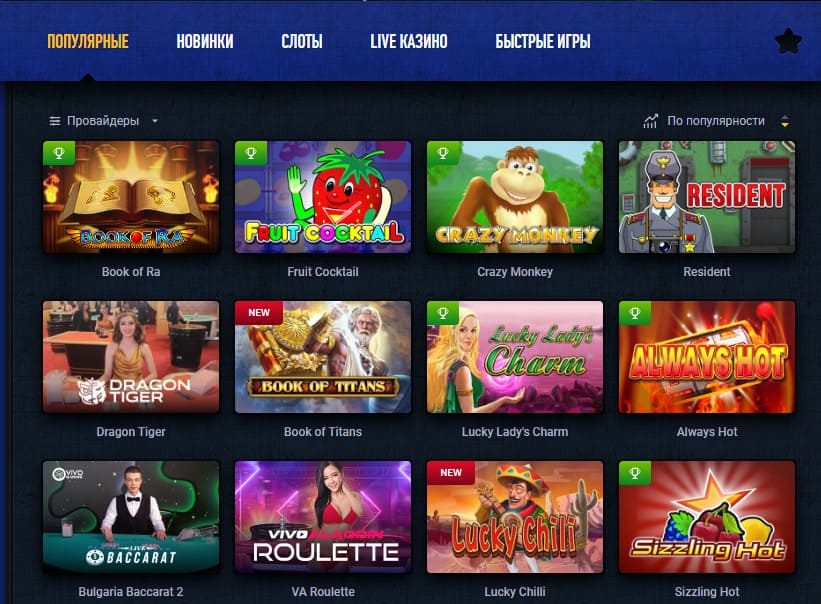Click trophy badge on Always Hot tile
This screenshot has height=604, width=821.
(635, 313)
